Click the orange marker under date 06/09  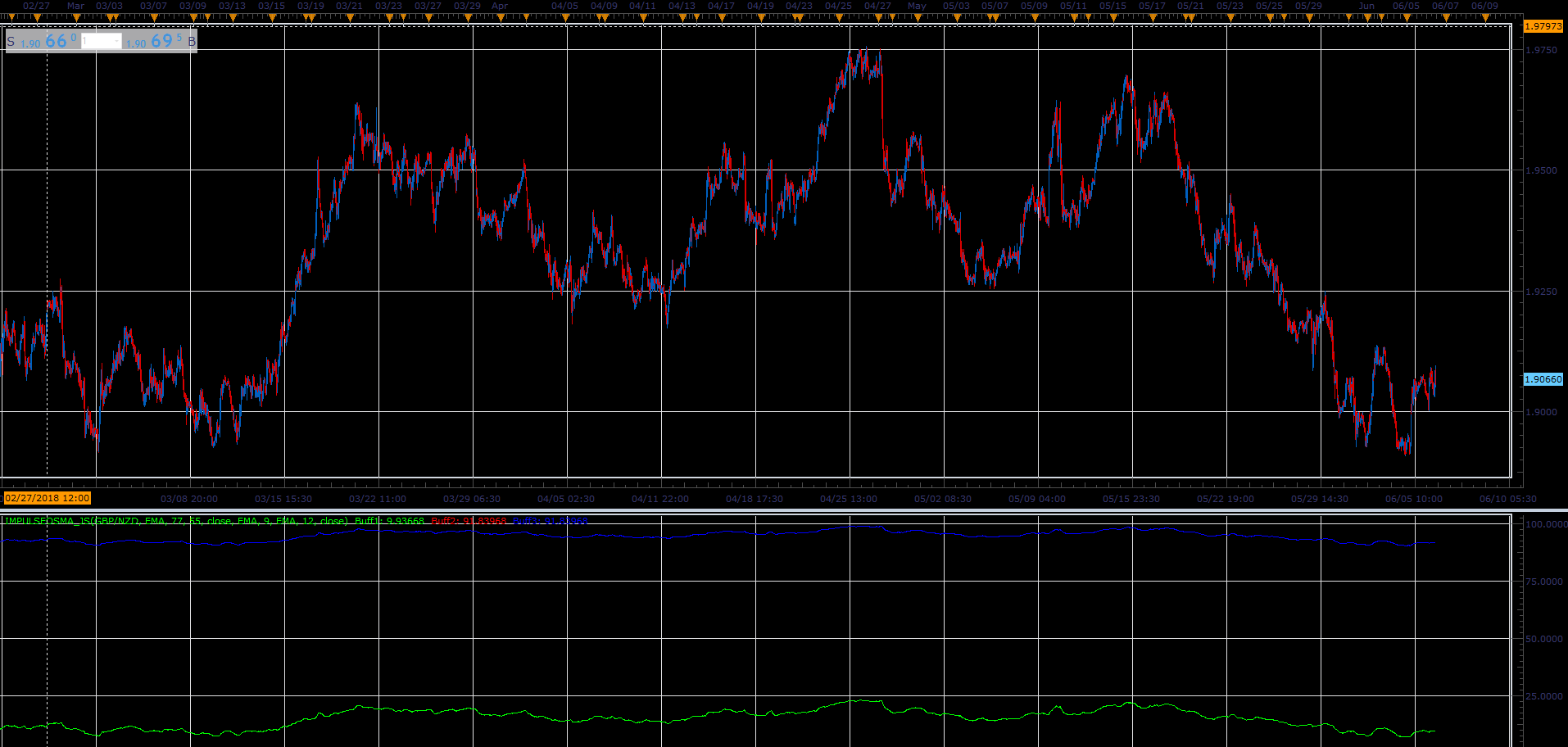[1485, 18]
